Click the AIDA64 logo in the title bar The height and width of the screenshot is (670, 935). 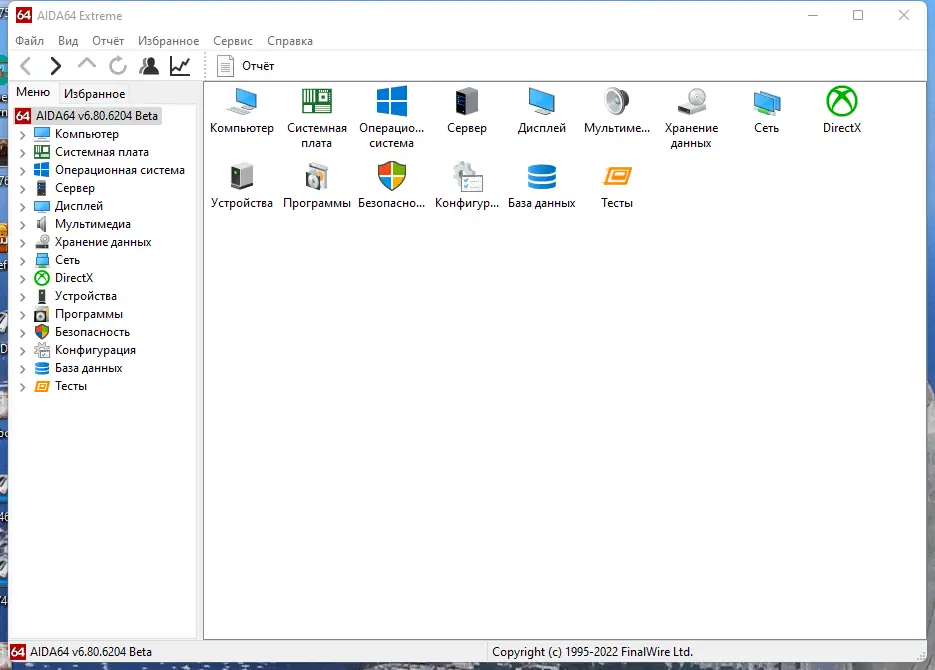click(24, 15)
